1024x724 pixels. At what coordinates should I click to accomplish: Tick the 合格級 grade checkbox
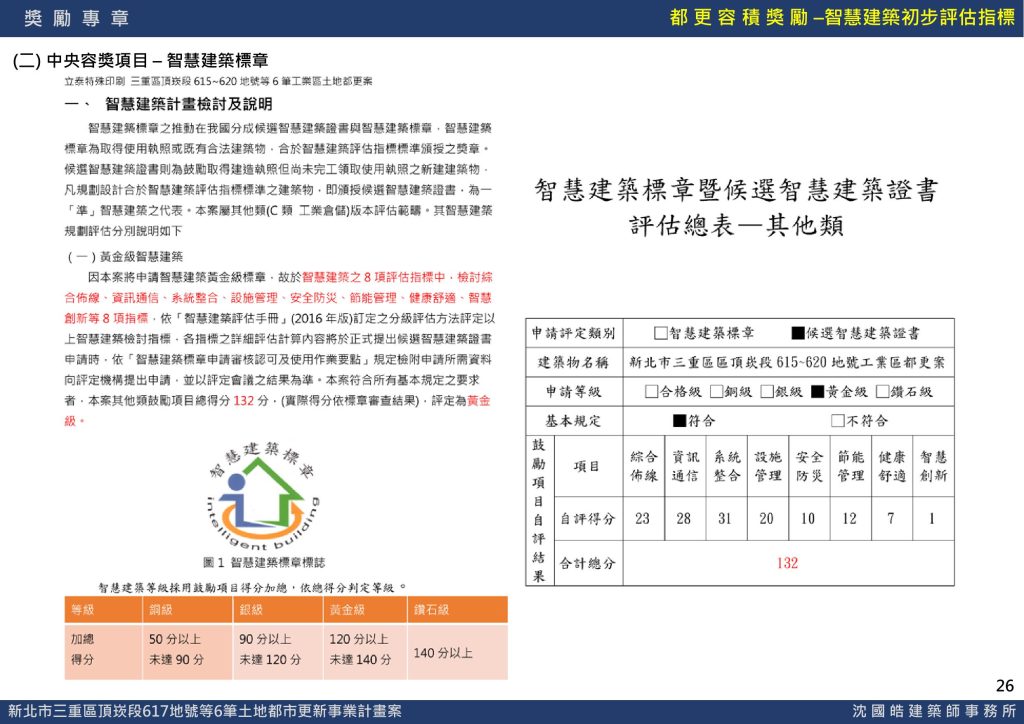tap(650, 391)
